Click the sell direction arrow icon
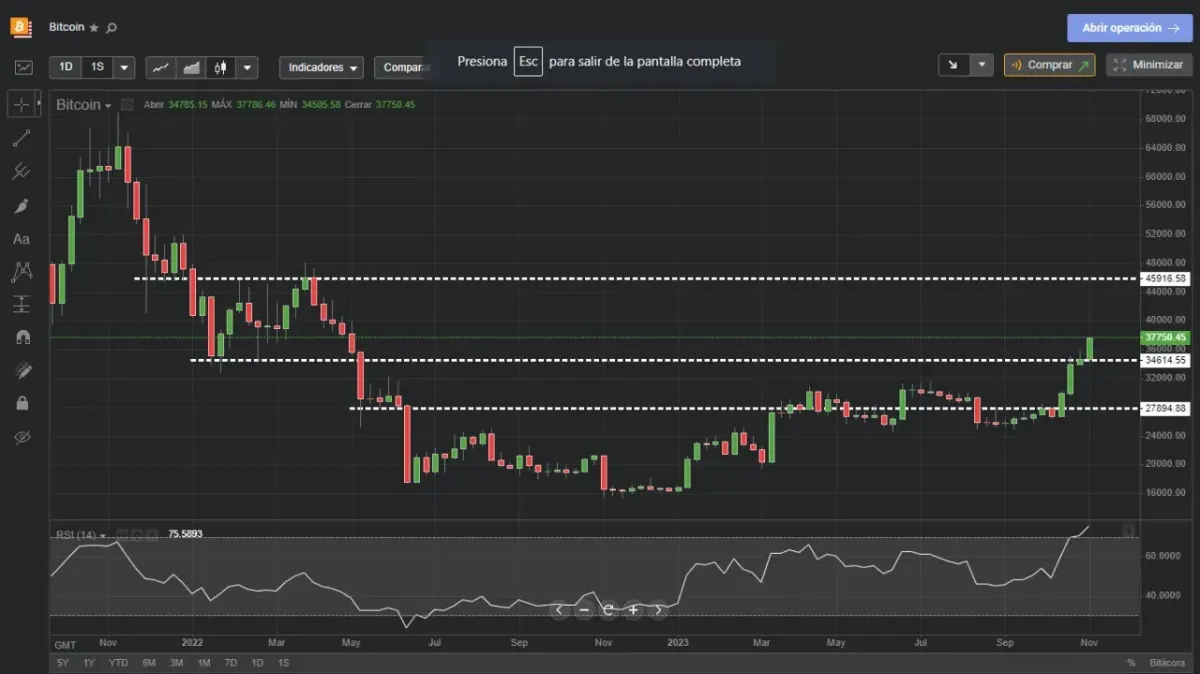This screenshot has height=674, width=1200. point(954,65)
